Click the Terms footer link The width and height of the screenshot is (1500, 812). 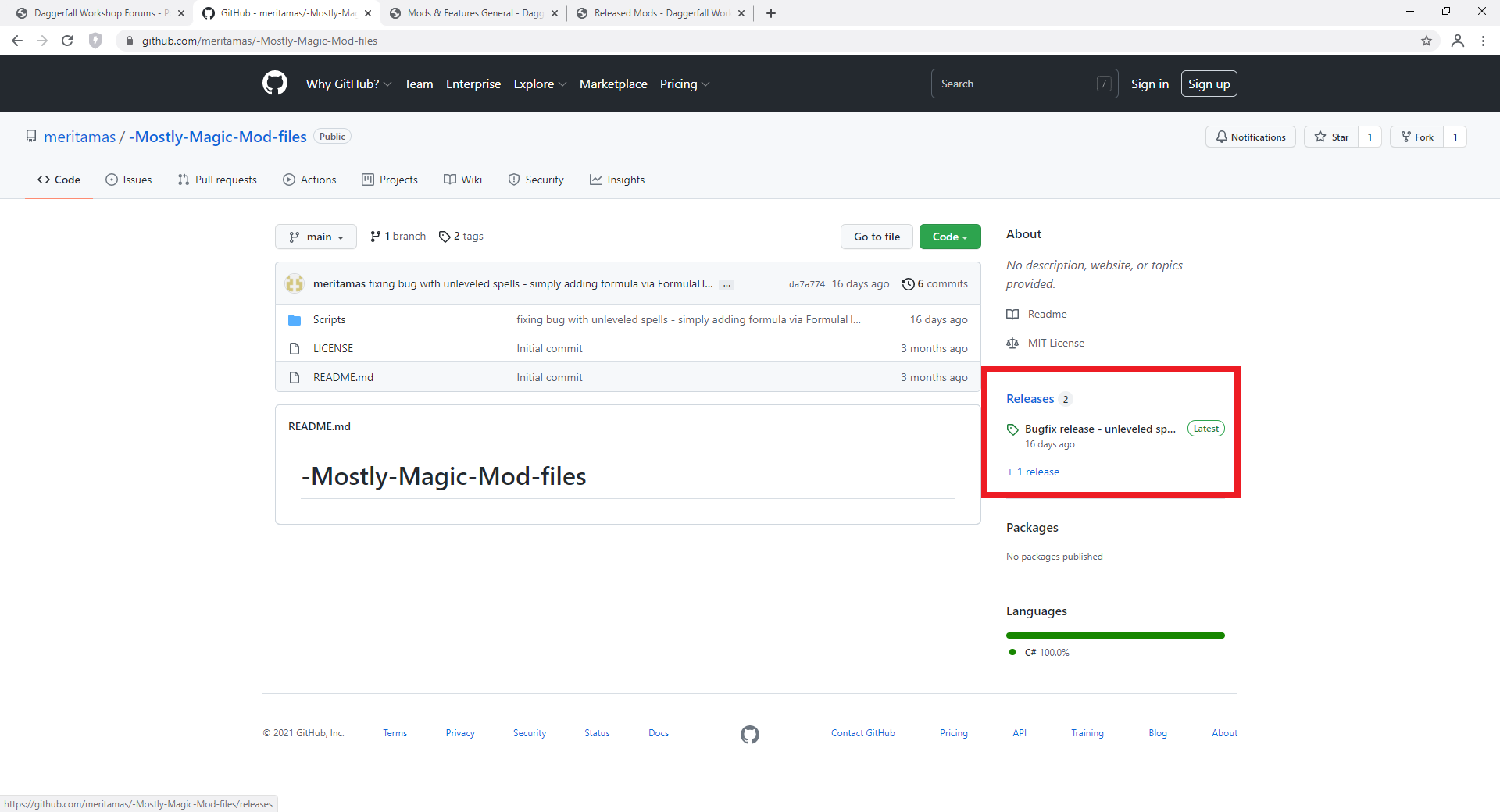click(395, 733)
